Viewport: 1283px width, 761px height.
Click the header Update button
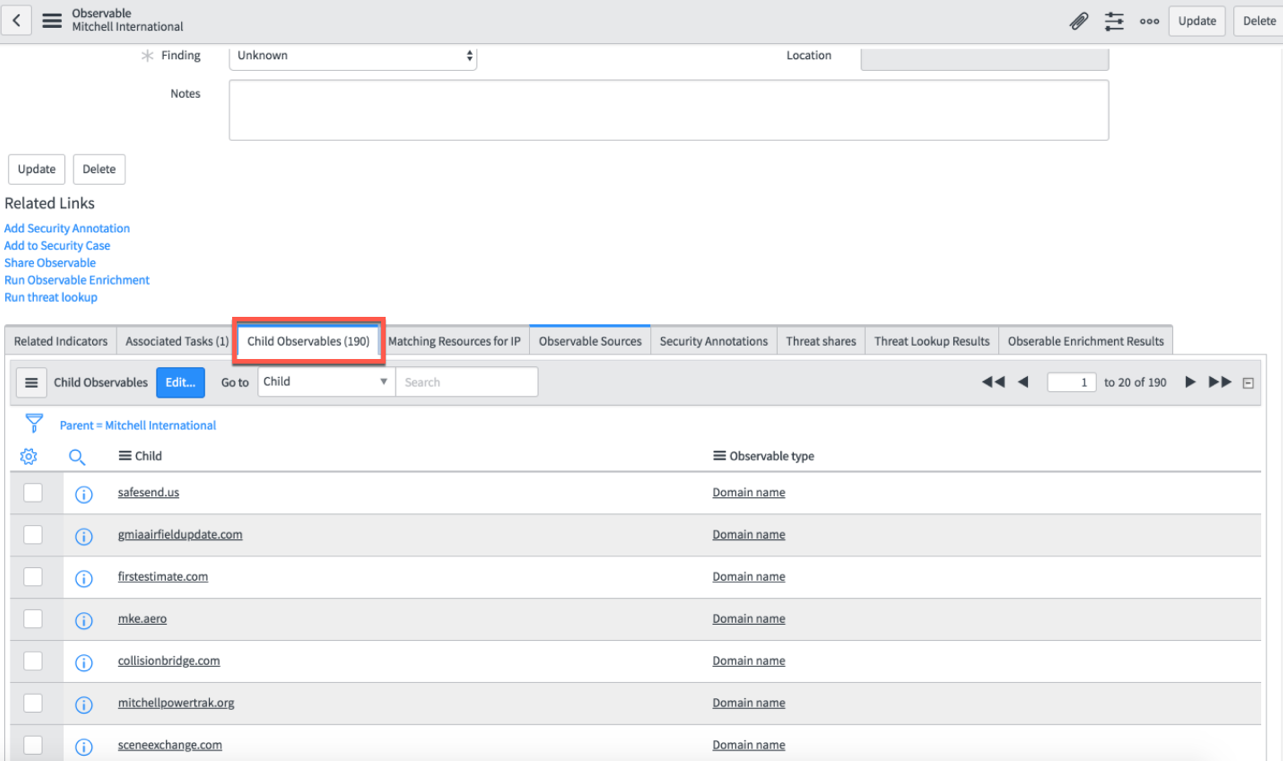pos(1197,21)
